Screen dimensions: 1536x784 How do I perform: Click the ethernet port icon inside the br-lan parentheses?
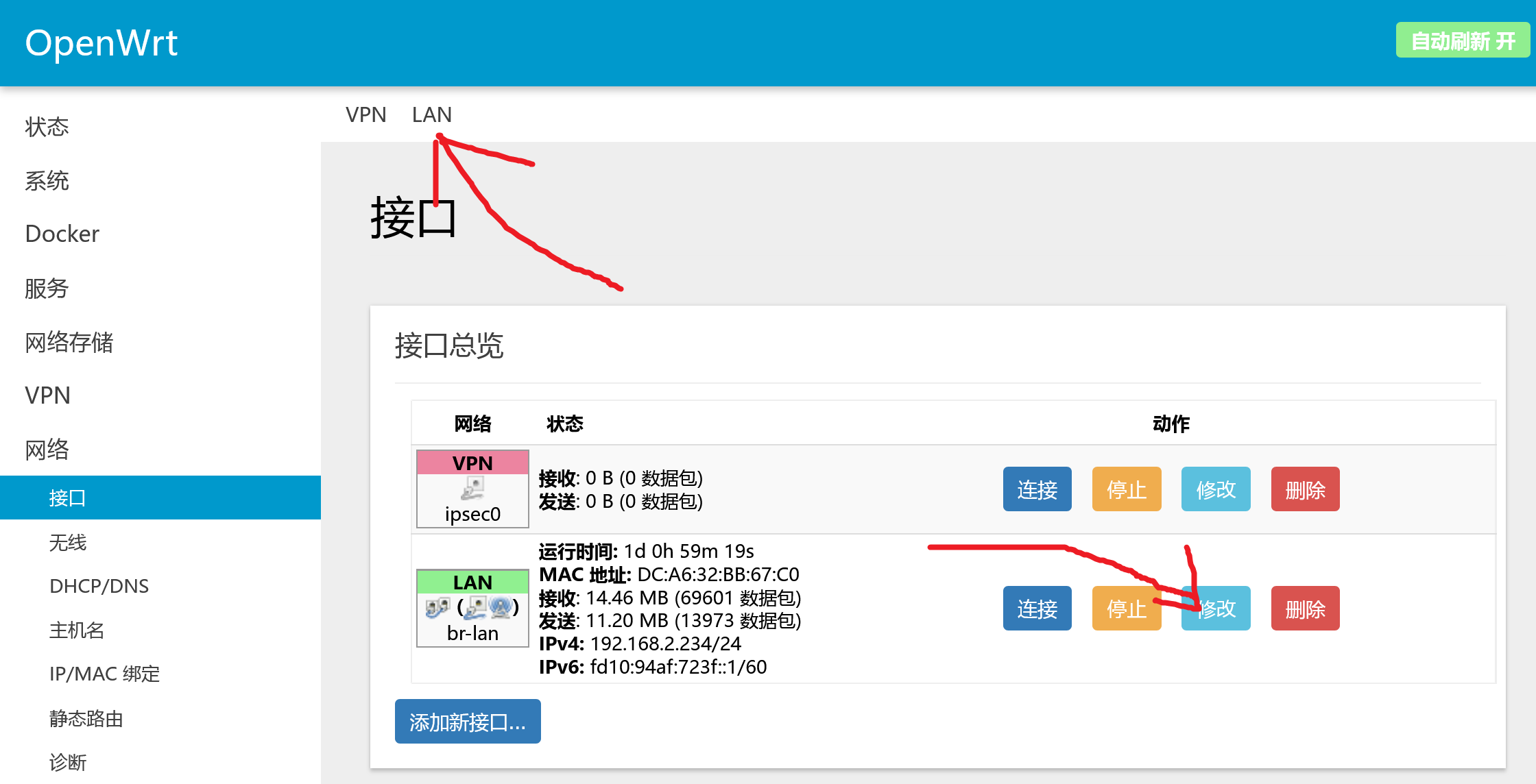[477, 607]
